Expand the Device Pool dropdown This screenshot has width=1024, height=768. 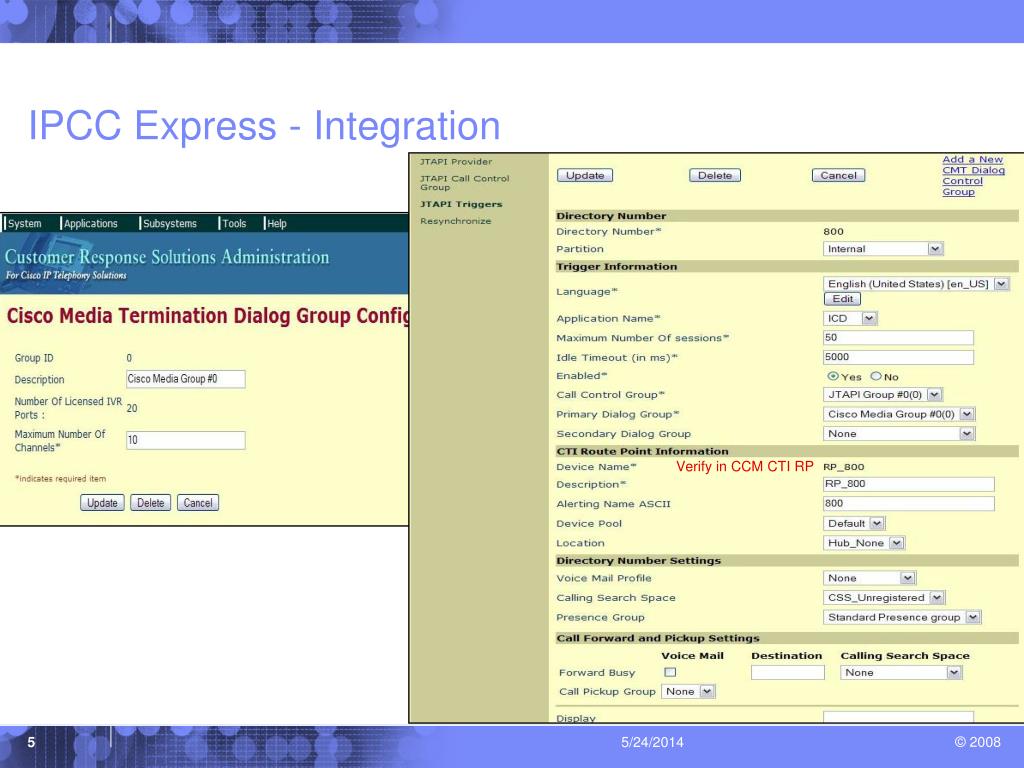(x=854, y=523)
